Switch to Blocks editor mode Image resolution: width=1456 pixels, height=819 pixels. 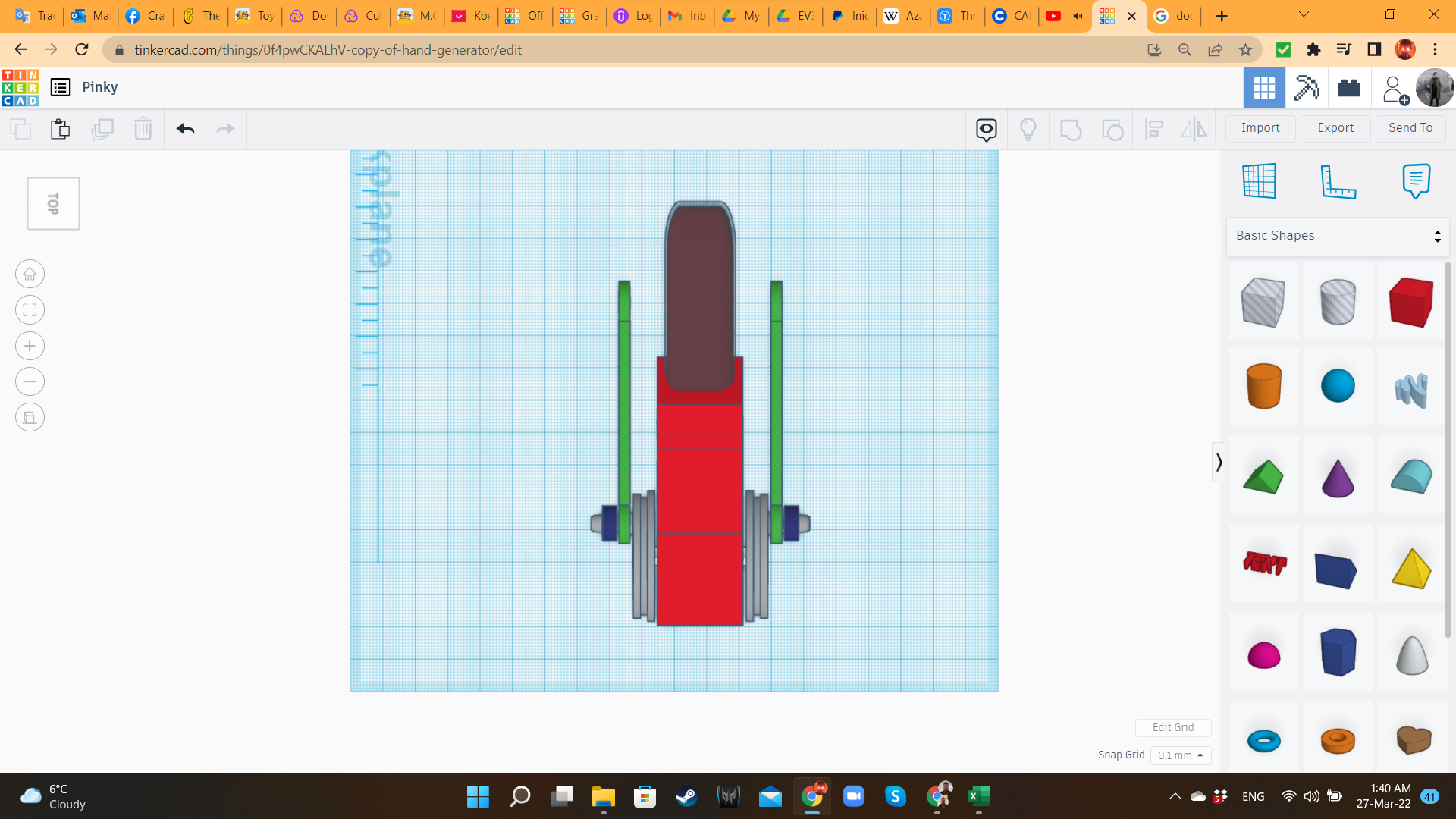point(1307,88)
